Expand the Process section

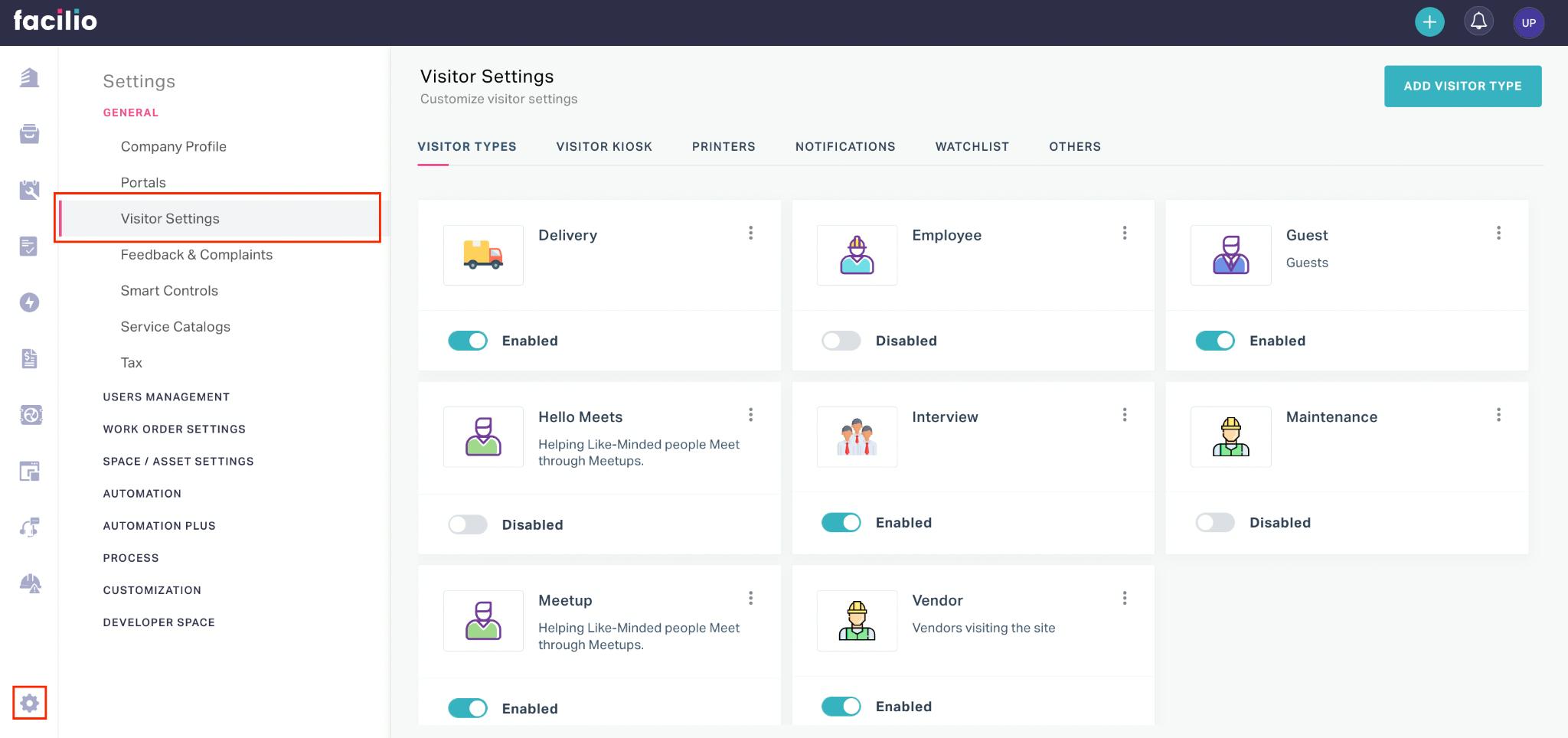click(131, 557)
